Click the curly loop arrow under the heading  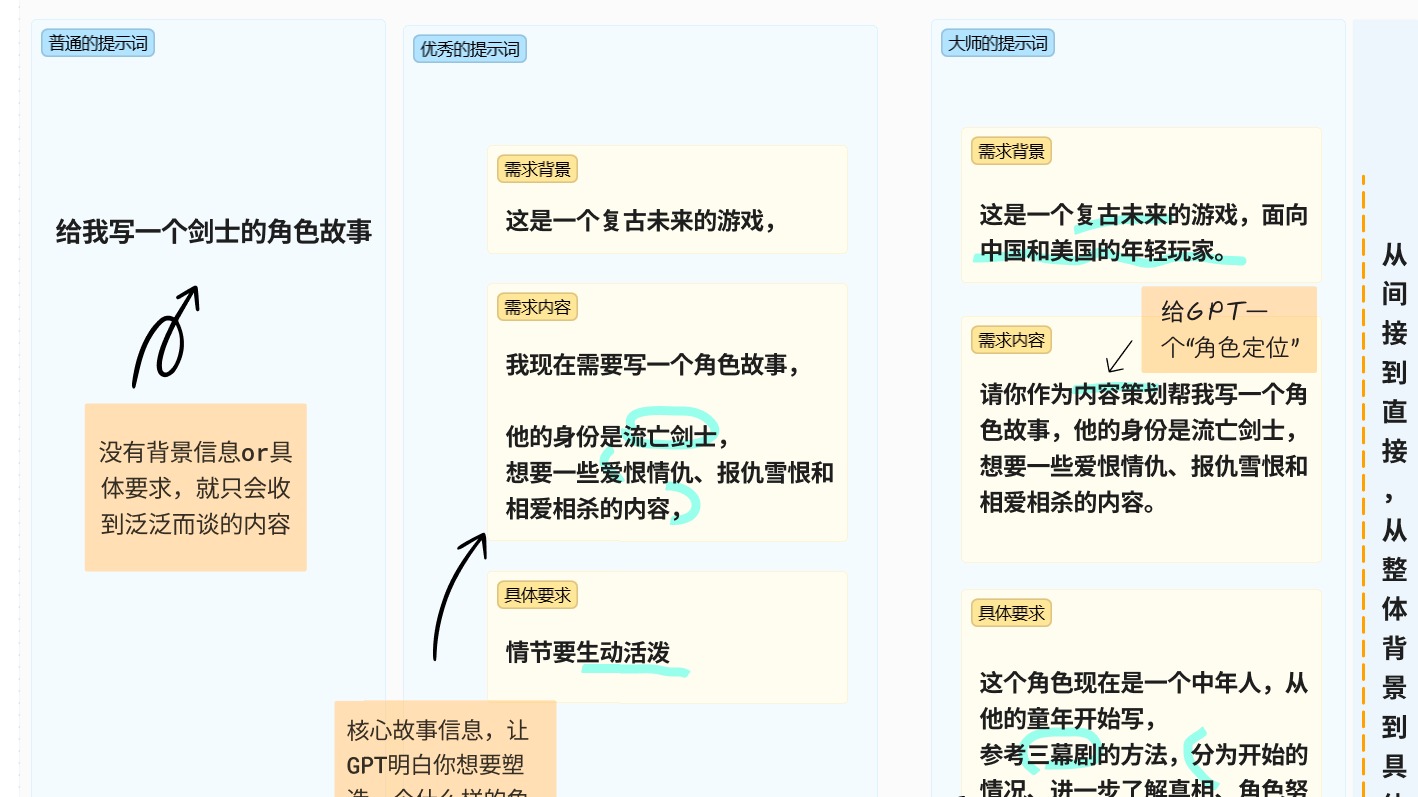(165, 338)
